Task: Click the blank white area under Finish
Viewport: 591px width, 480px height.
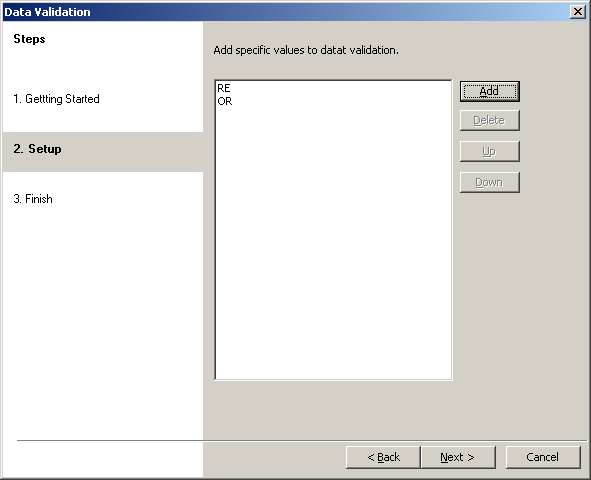Action: click(103, 320)
